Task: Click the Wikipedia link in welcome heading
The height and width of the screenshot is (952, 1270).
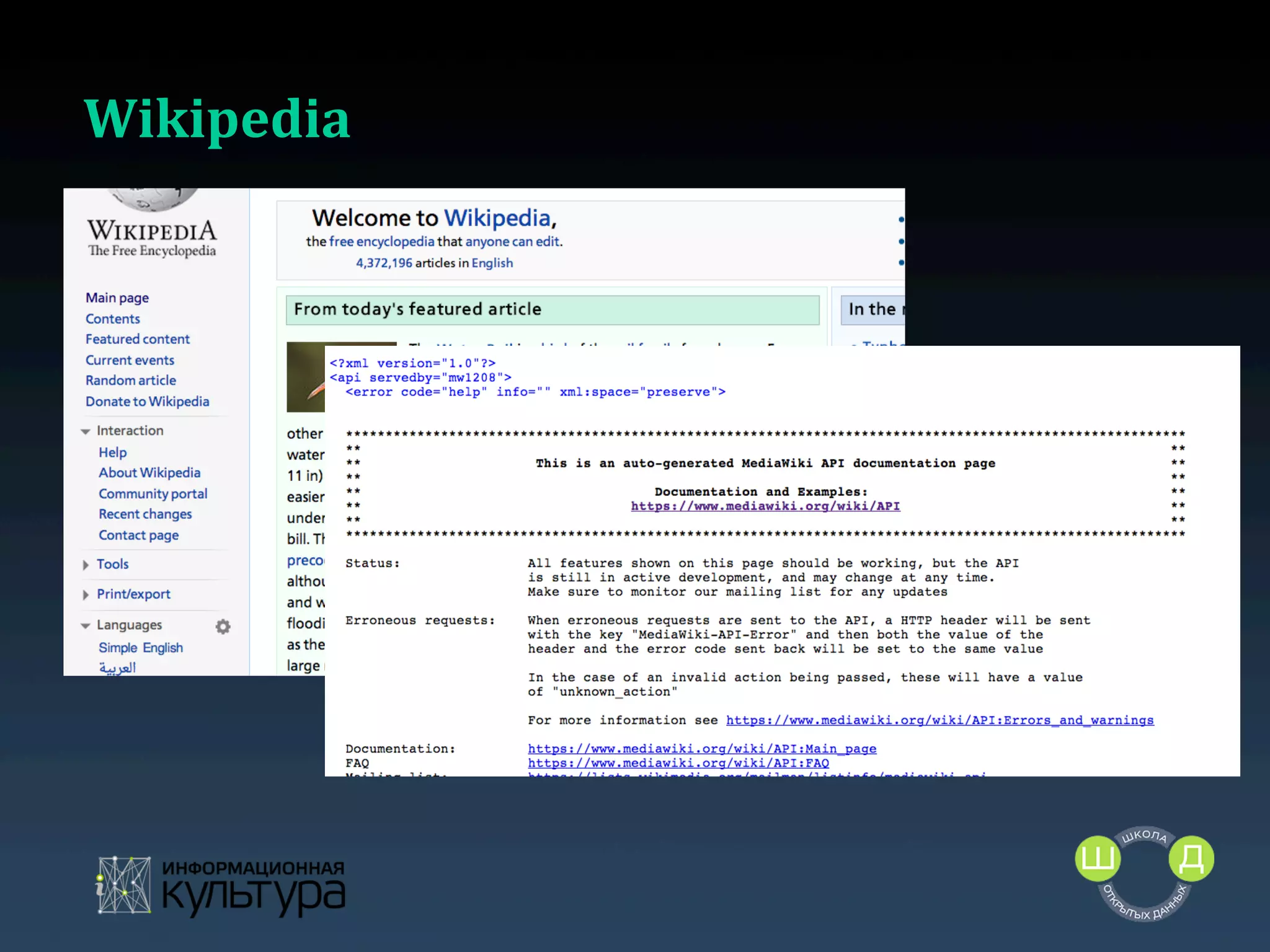Action: [497, 218]
